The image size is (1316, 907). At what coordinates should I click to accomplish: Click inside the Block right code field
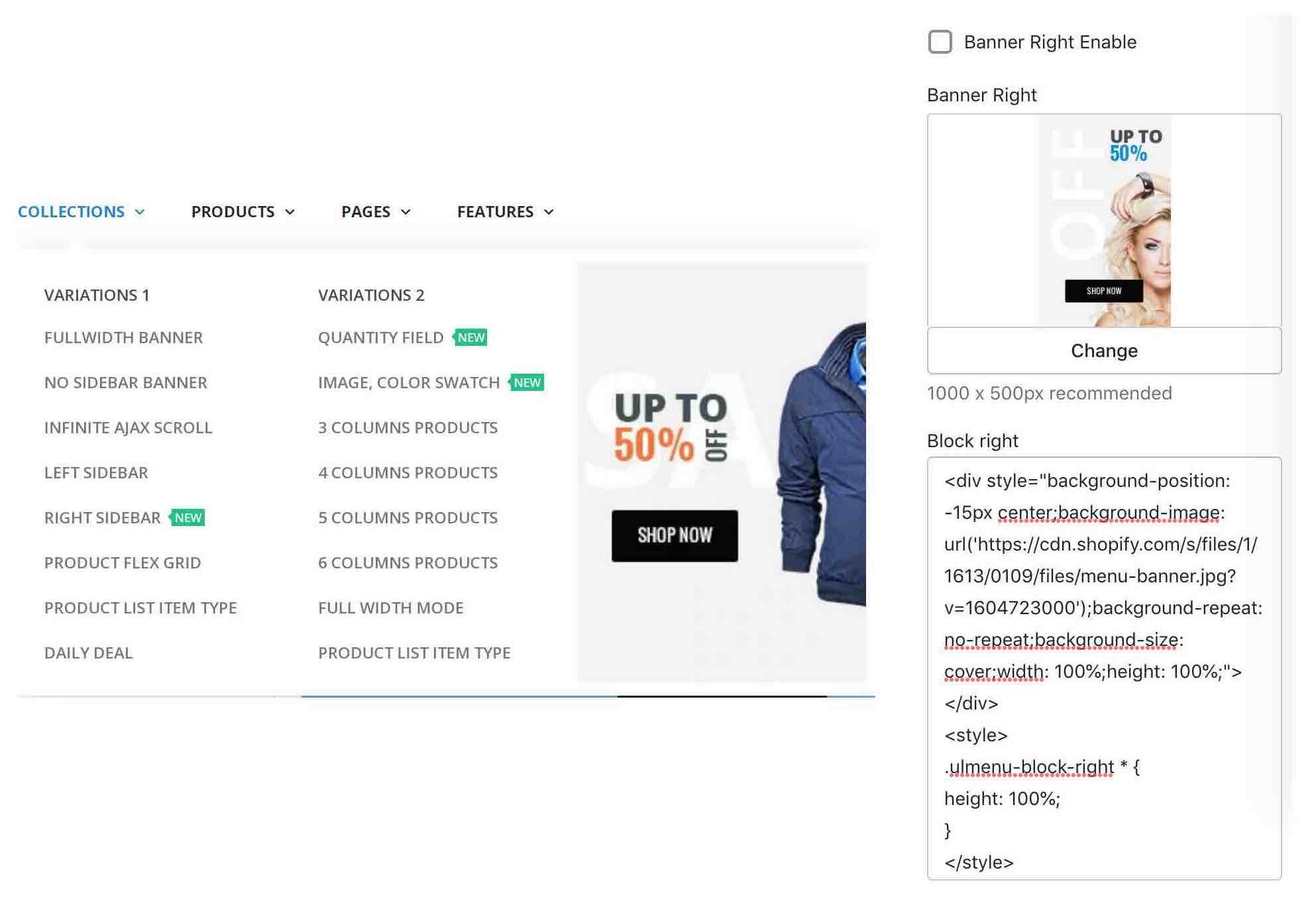[1104, 668]
